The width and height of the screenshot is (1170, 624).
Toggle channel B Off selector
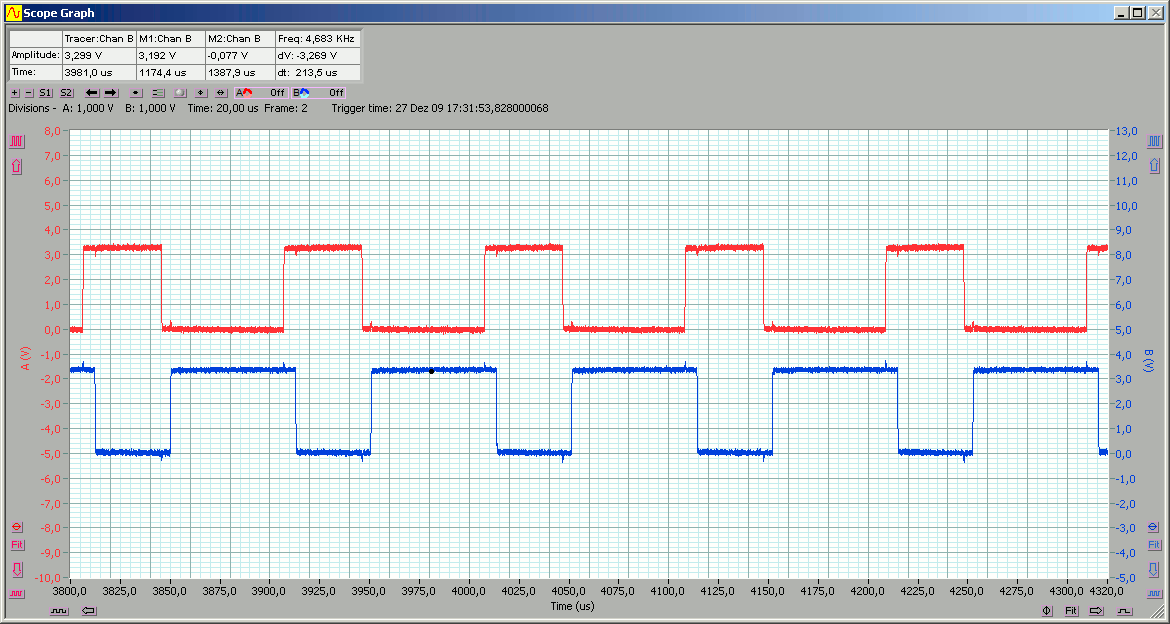click(319, 93)
